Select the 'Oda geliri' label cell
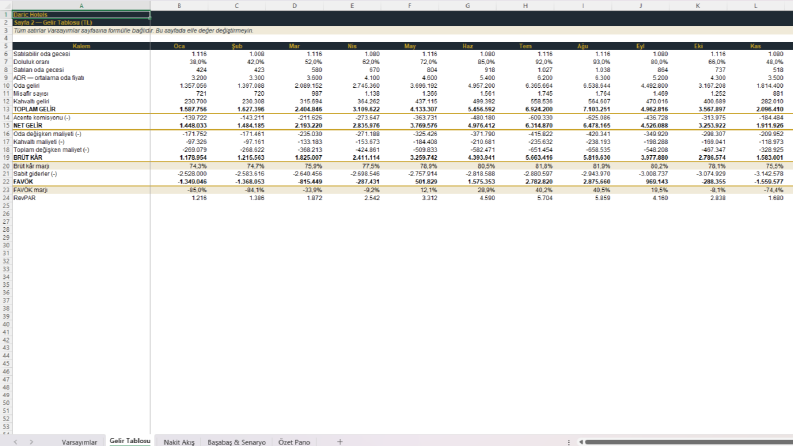The height and width of the screenshot is (446, 793). tap(81, 86)
